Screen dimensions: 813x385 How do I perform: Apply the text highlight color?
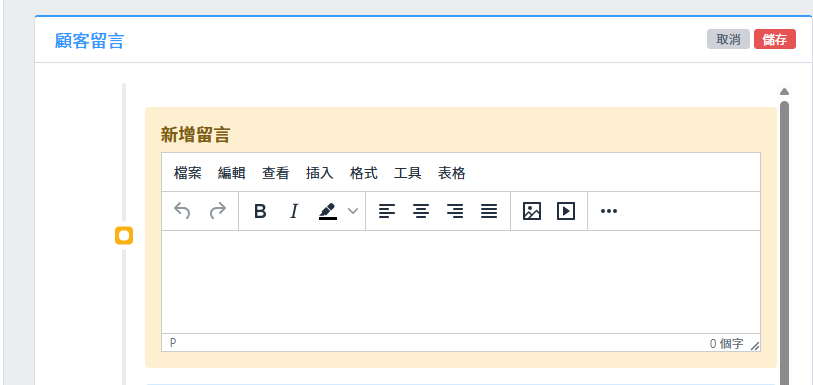tap(328, 211)
